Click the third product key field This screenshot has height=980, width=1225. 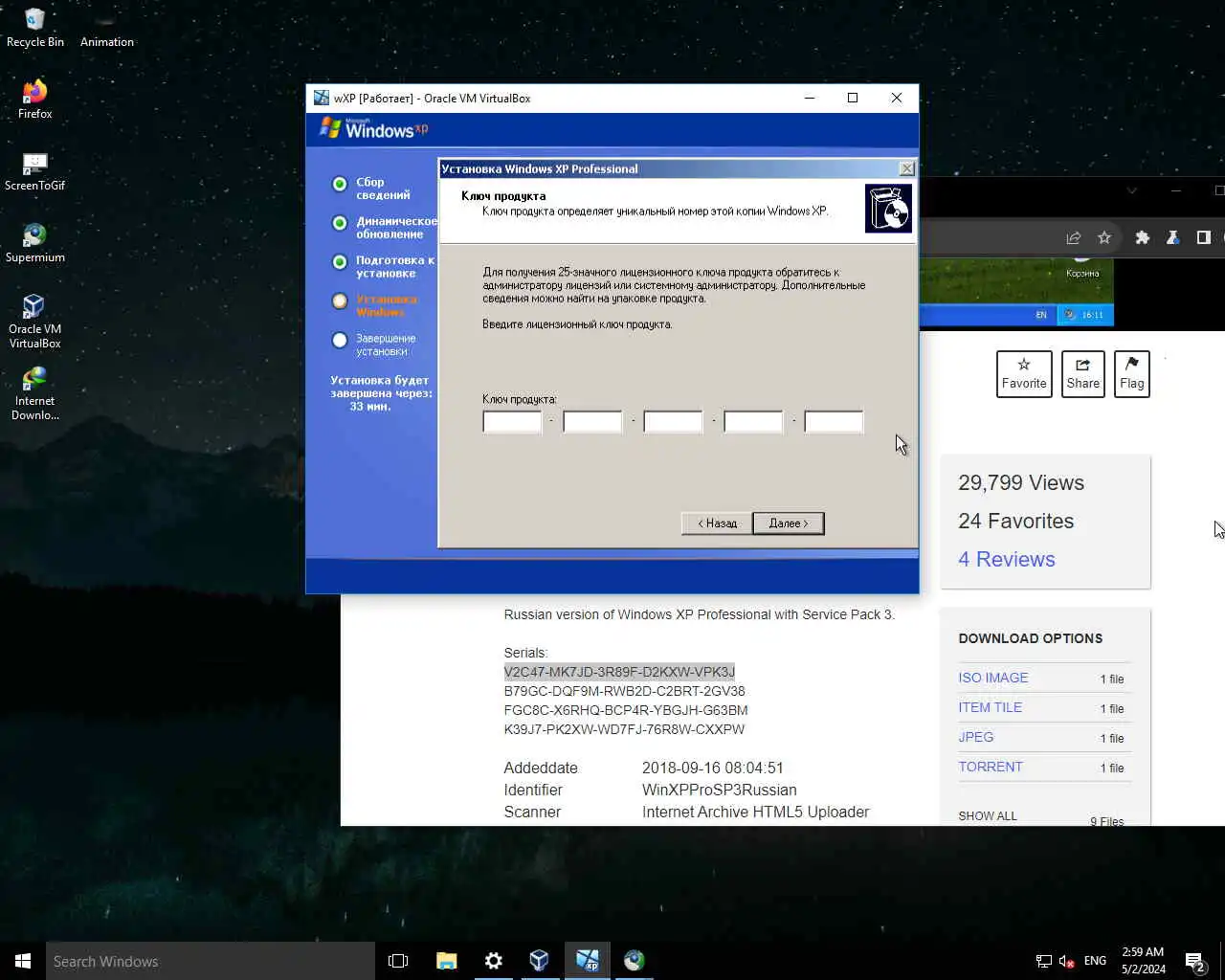673,422
